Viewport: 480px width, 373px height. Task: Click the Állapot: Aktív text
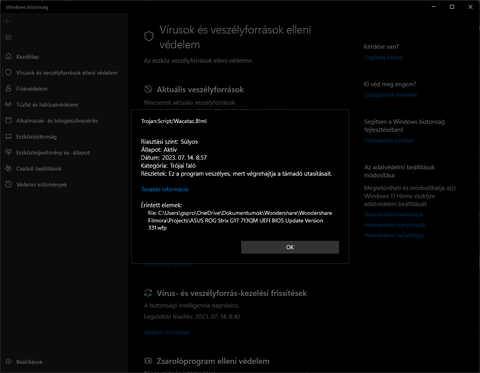(x=159, y=150)
